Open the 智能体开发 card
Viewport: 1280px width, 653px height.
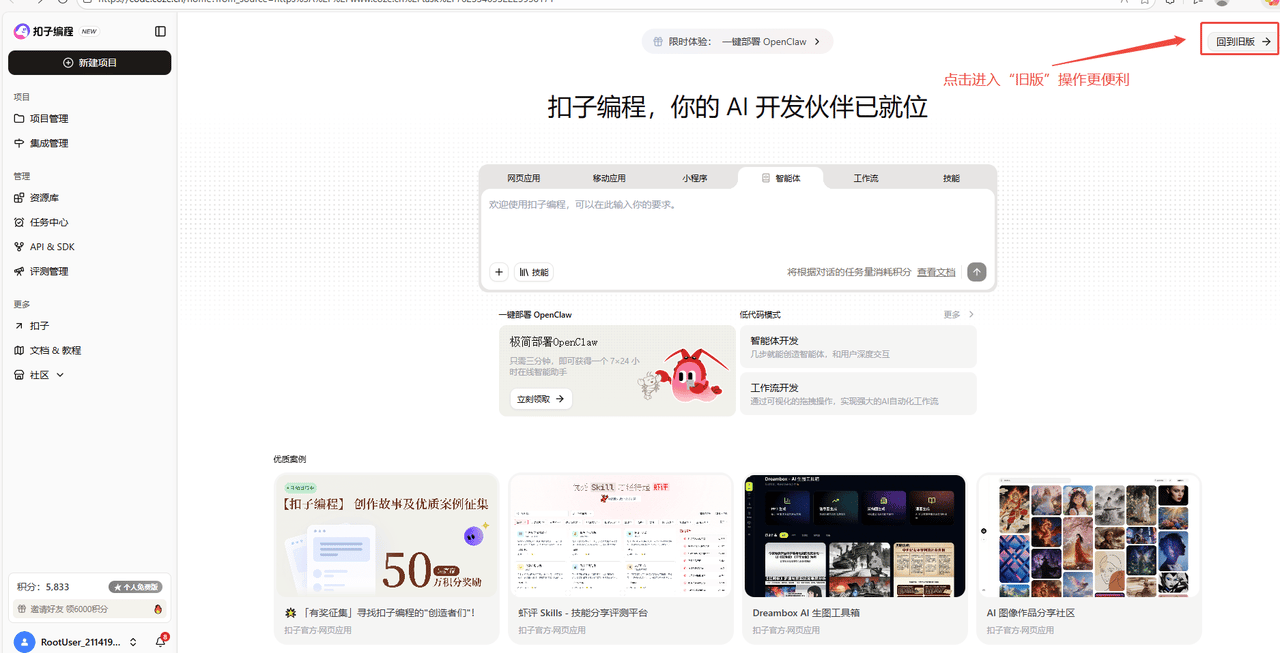tap(858, 346)
